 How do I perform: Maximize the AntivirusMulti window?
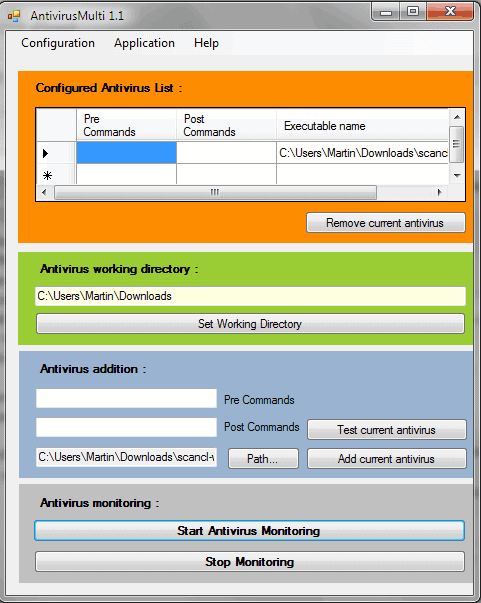tap(413, 12)
